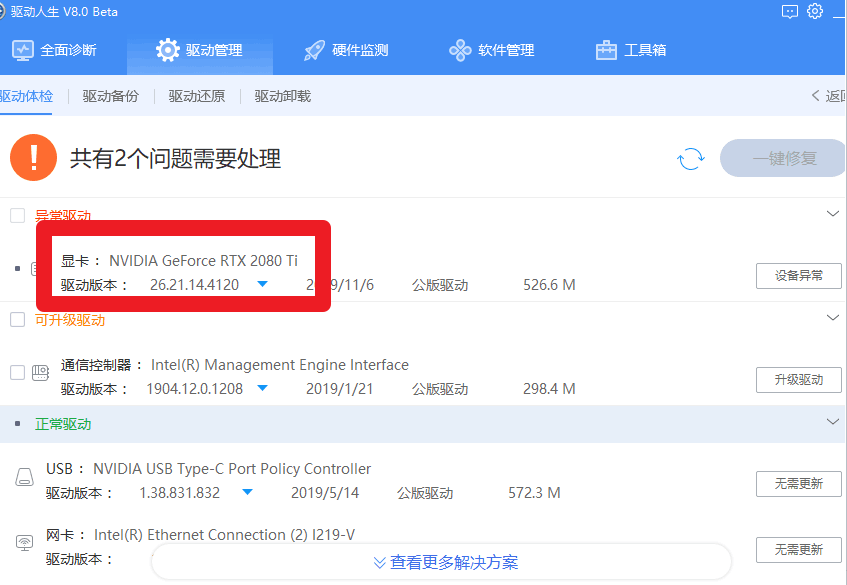Switch to 驱动卸载 sub-tab
Screen dimensions: 847x585
coord(283,96)
